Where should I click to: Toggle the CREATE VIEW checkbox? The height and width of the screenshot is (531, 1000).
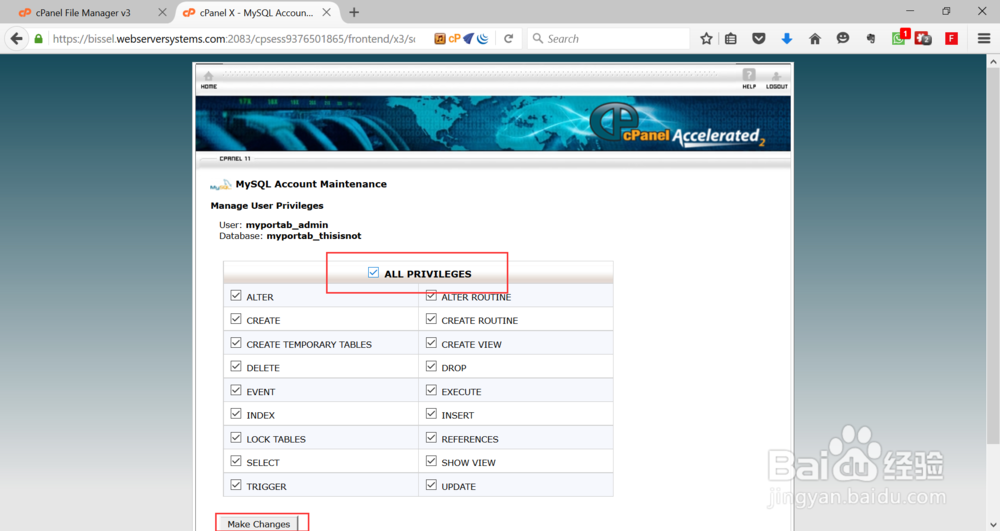(x=431, y=343)
